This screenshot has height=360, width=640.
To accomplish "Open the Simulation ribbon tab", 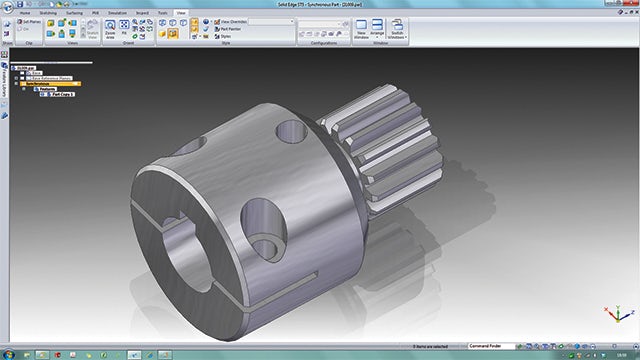I will click(x=117, y=13).
